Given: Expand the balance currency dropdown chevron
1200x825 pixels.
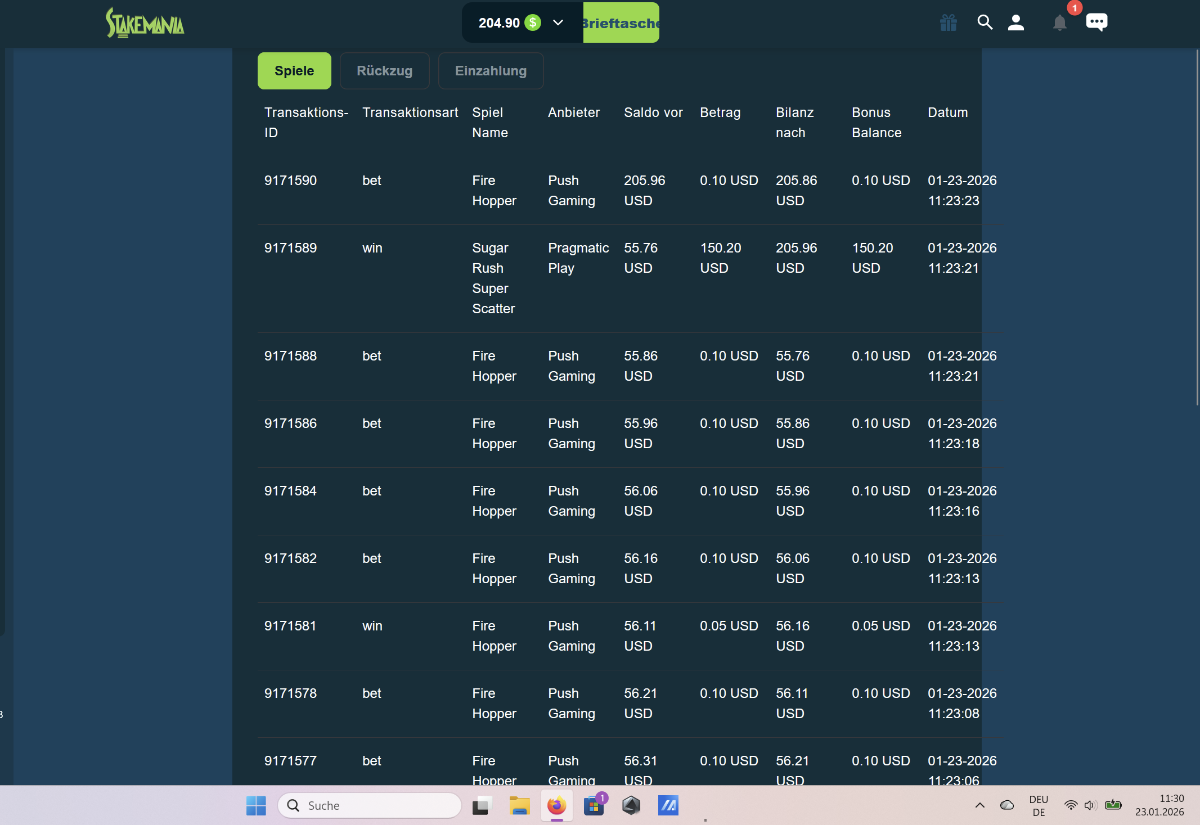Looking at the screenshot, I should coord(558,22).
